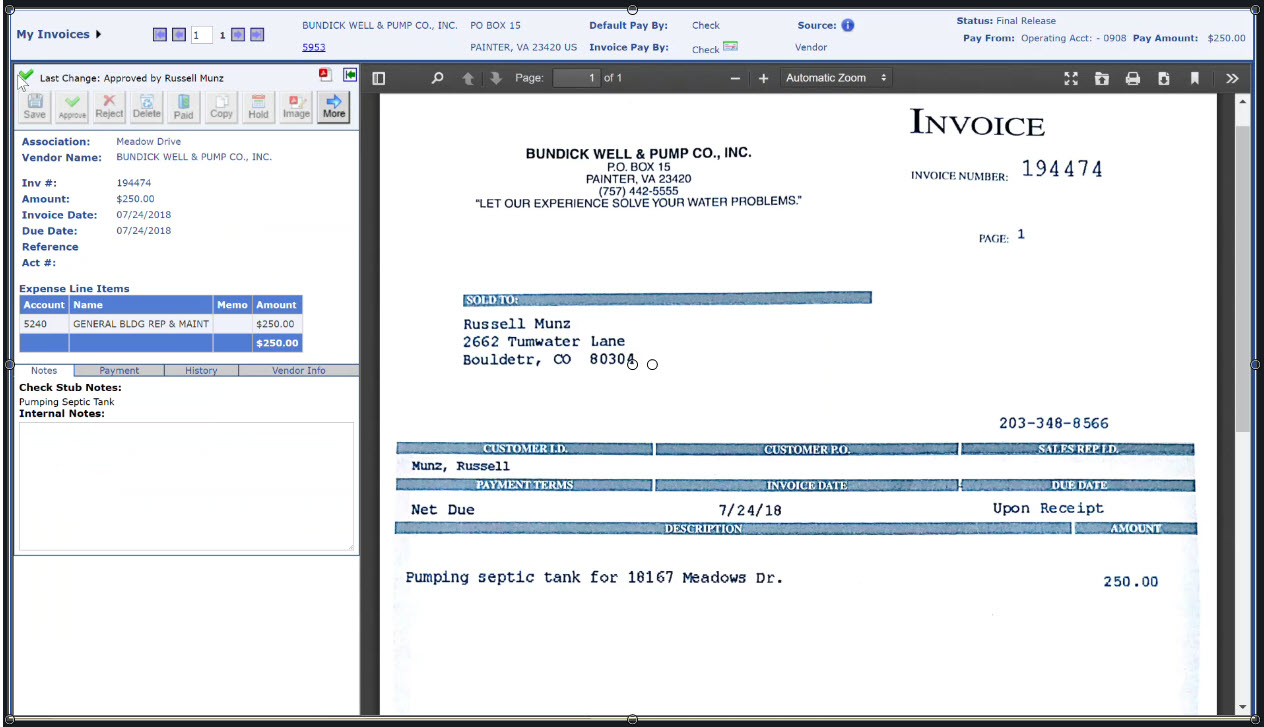Viewport: 1264px width, 727px height.
Task: Switch PDF to presentation mode
Action: pyautogui.click(x=1071, y=78)
